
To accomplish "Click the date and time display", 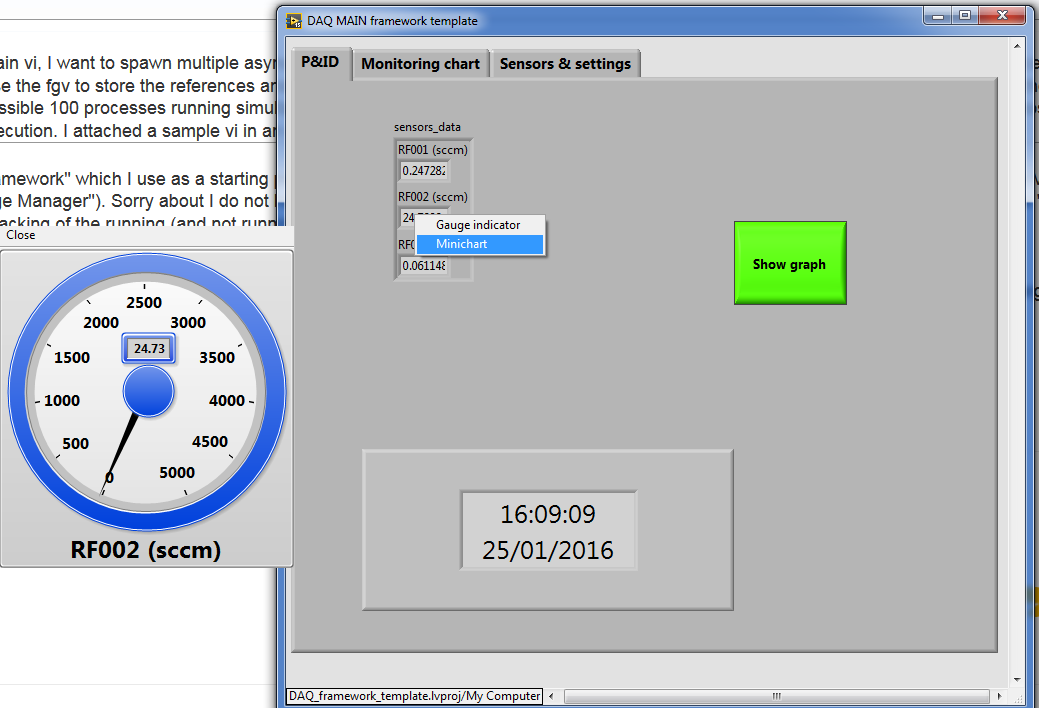I will pyautogui.click(x=549, y=531).
